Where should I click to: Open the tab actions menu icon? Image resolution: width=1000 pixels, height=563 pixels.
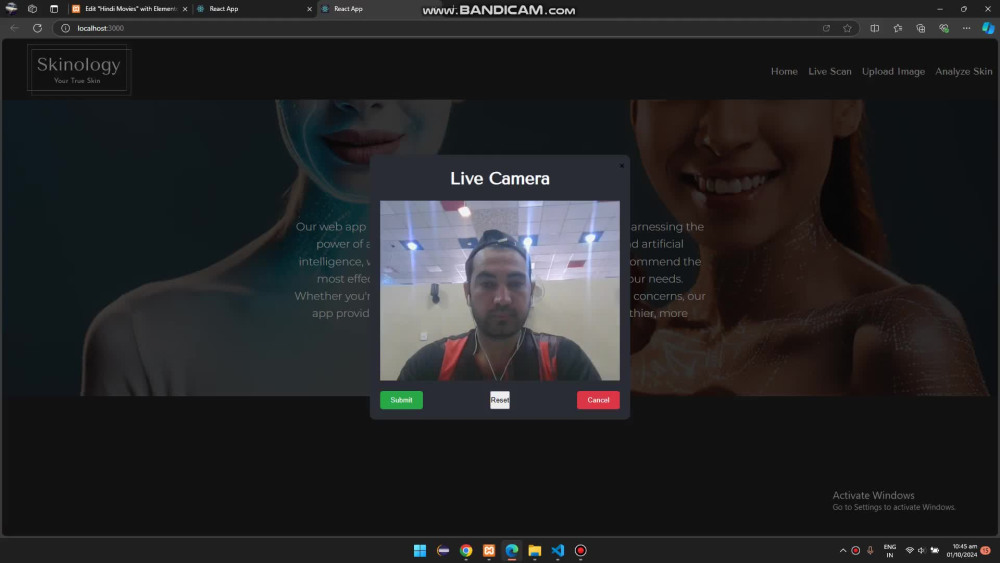[x=54, y=9]
